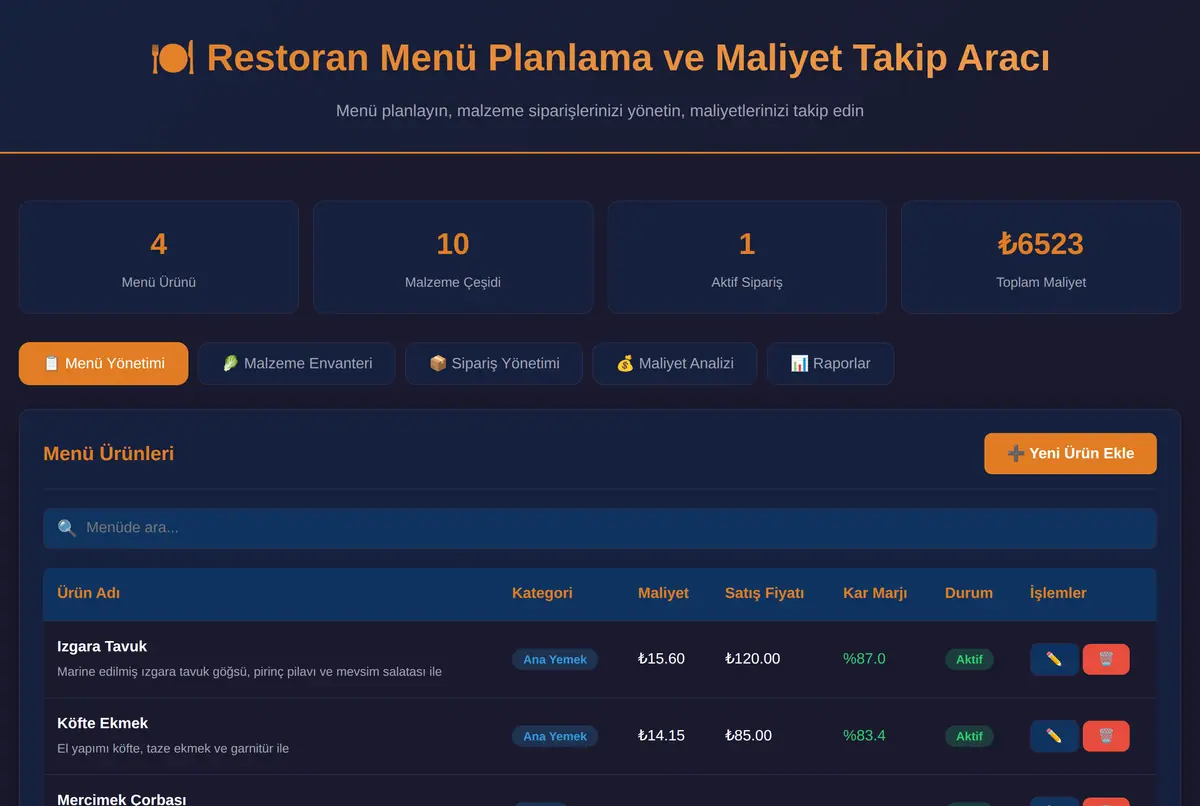Image resolution: width=1200 pixels, height=806 pixels.
Task: Switch to the Malzeme Envanteri tab
Action: [296, 363]
